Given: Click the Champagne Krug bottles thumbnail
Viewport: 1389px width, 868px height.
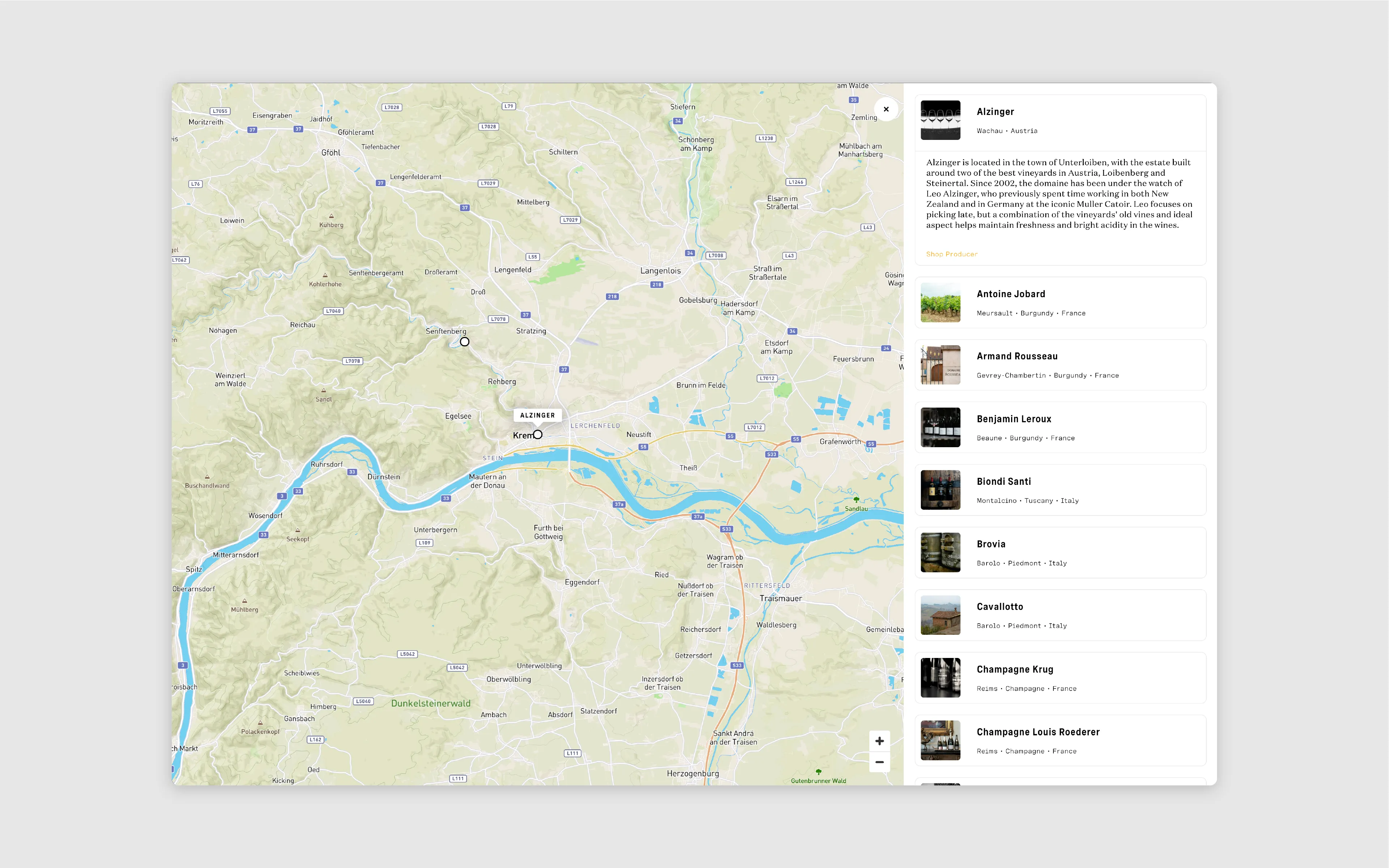Looking at the screenshot, I should click(940, 678).
